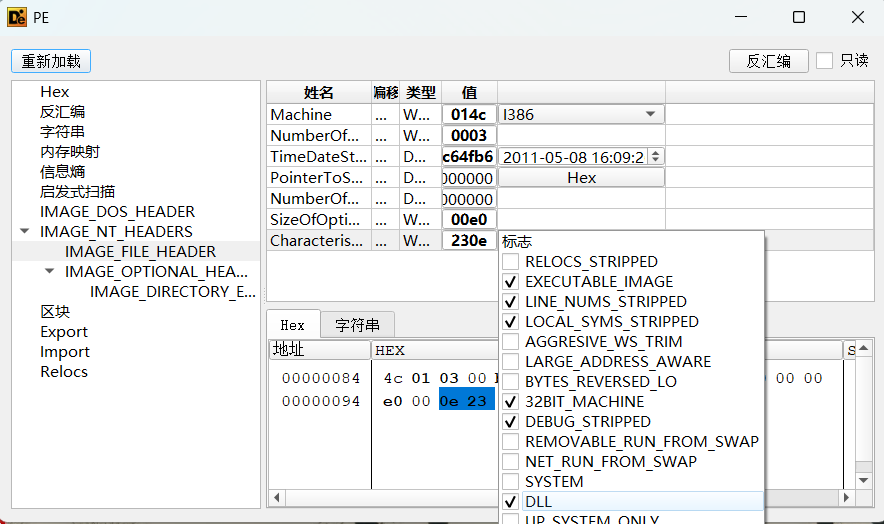Check the LARGE_ADDRESS_AWARE flag
Screen dimensions: 884x524
pos(511,362)
